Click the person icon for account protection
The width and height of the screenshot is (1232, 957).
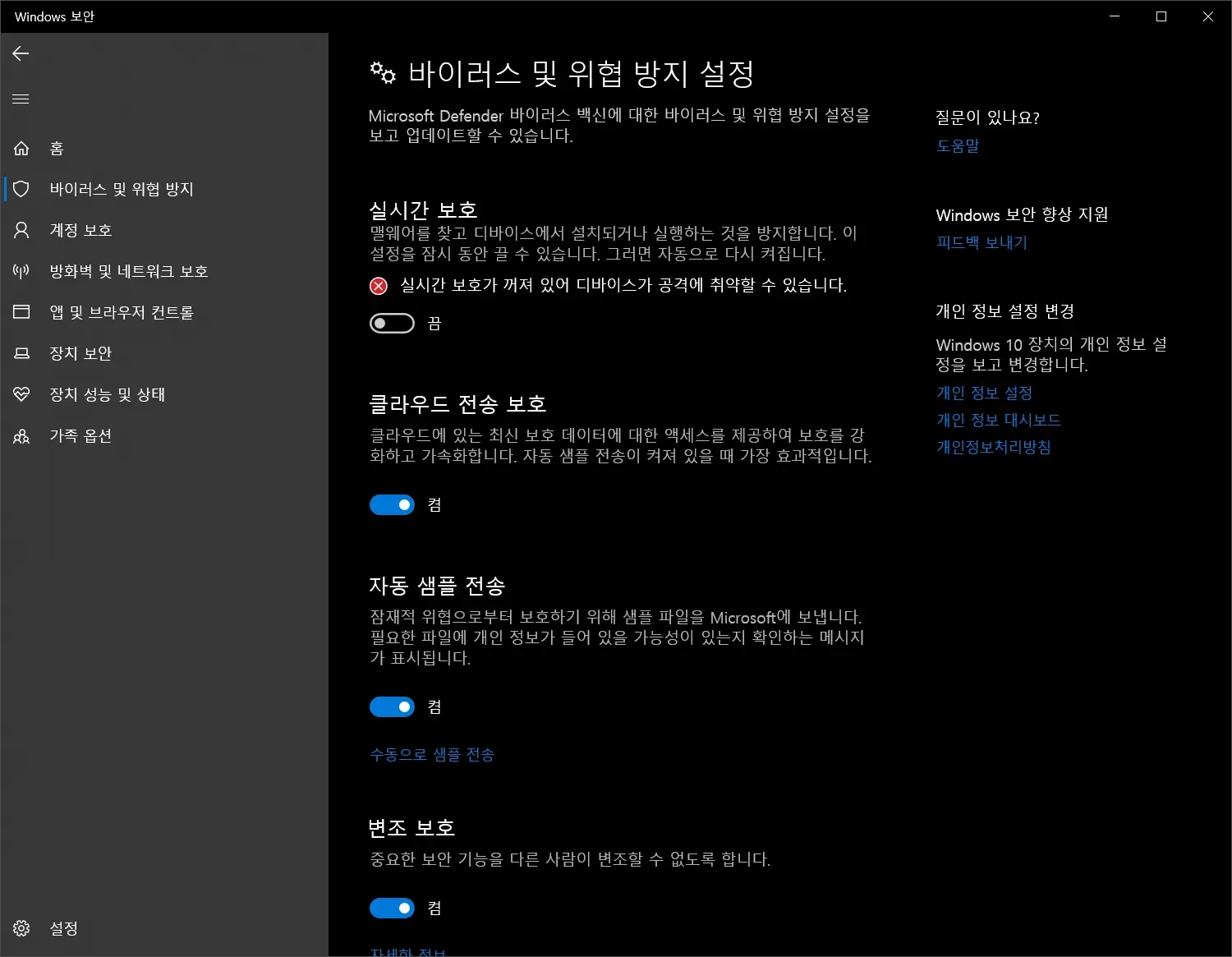21,230
